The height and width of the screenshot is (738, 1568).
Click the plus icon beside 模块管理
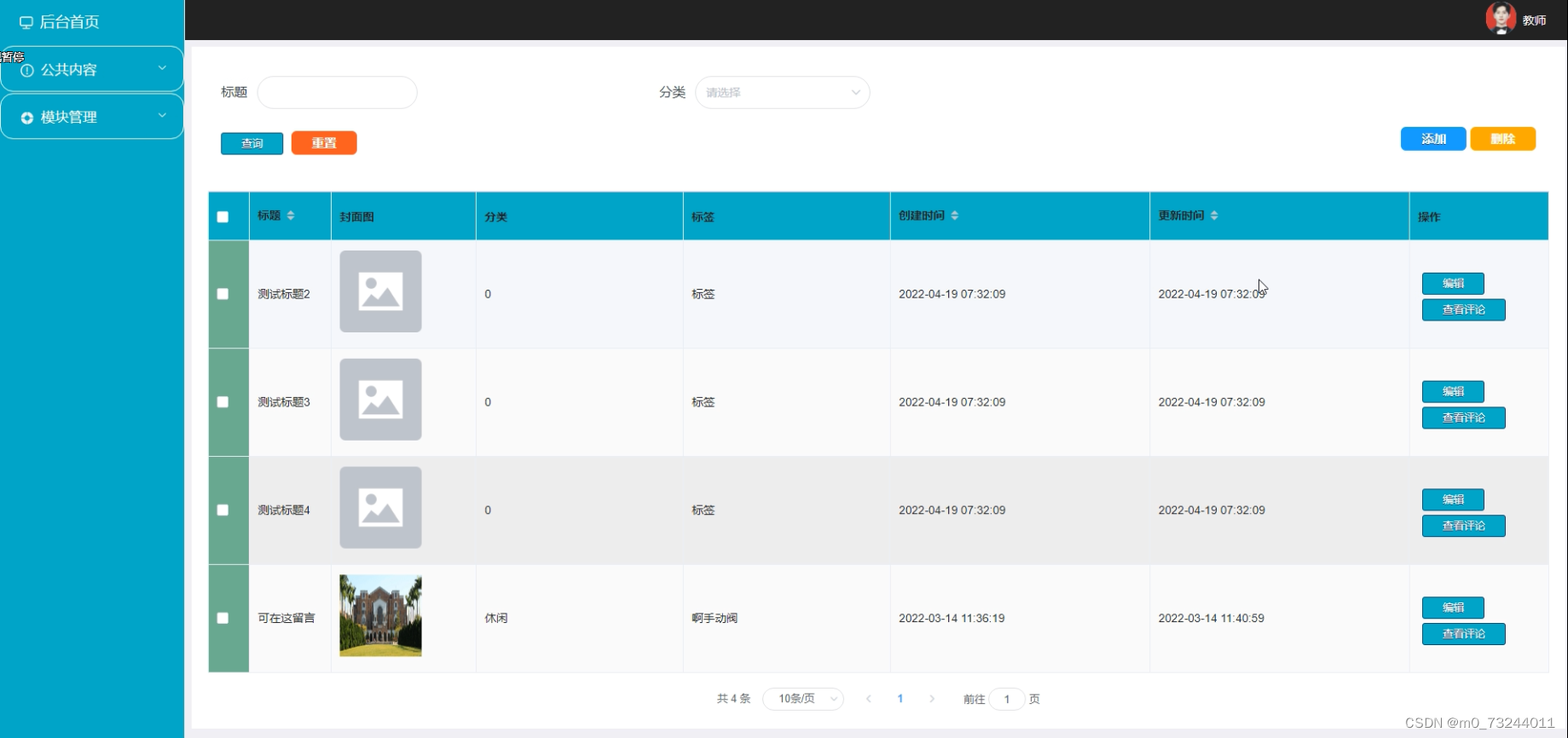point(27,118)
